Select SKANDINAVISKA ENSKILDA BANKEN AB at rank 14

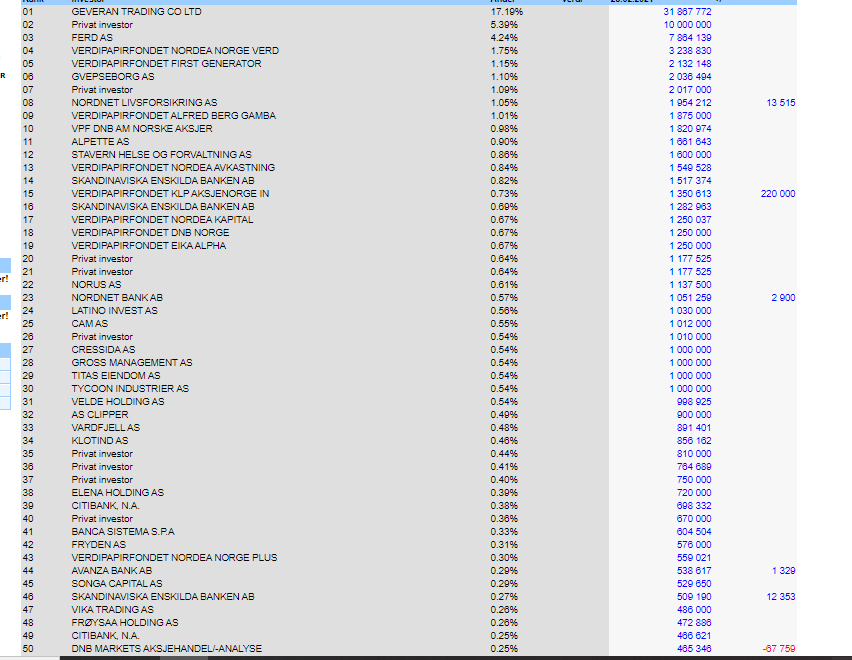[163, 181]
